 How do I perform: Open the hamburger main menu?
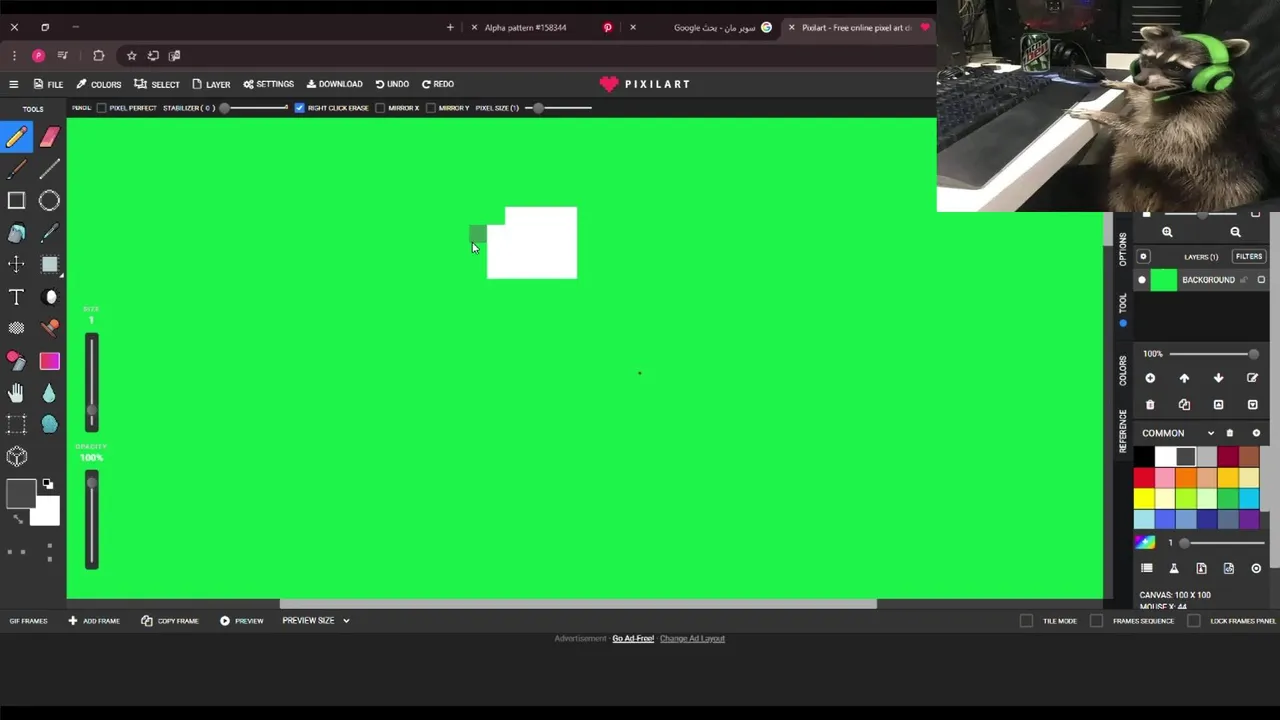[x=13, y=84]
